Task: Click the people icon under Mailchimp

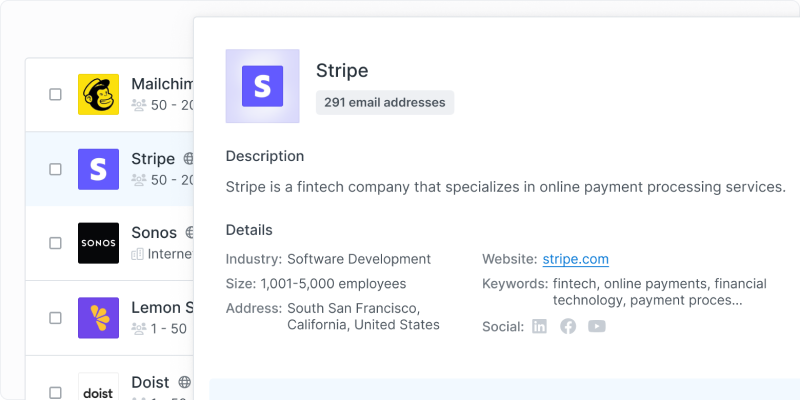Action: pos(139,105)
